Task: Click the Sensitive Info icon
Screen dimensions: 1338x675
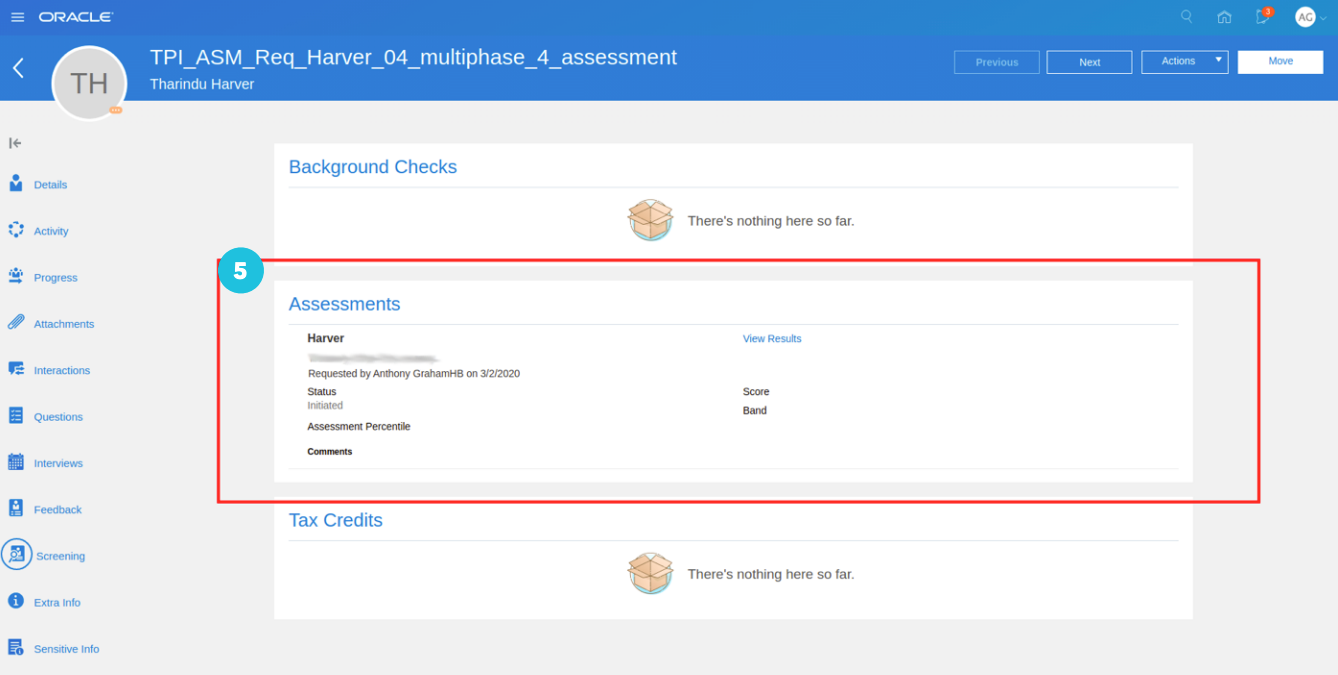Action: 16,647
